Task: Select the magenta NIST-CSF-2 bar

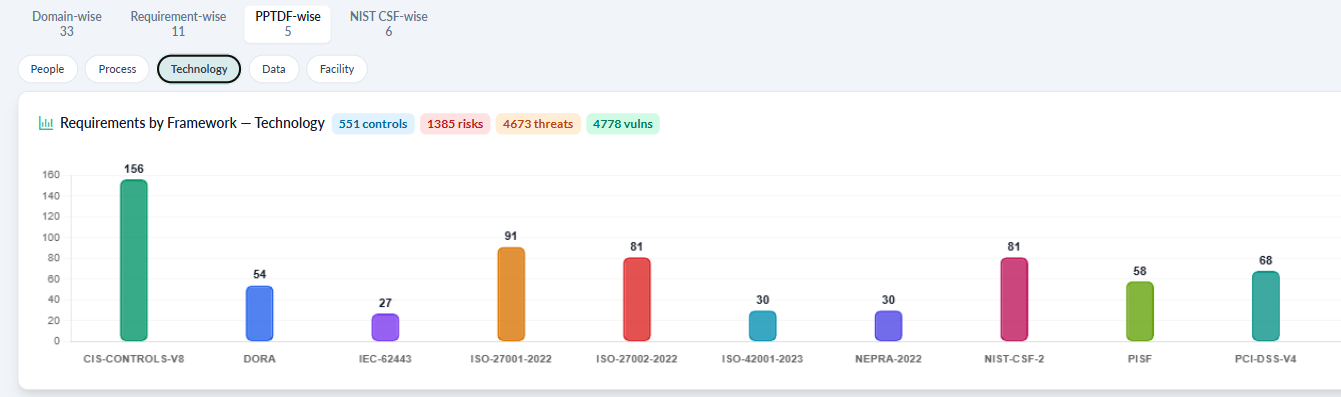Action: click(1014, 299)
